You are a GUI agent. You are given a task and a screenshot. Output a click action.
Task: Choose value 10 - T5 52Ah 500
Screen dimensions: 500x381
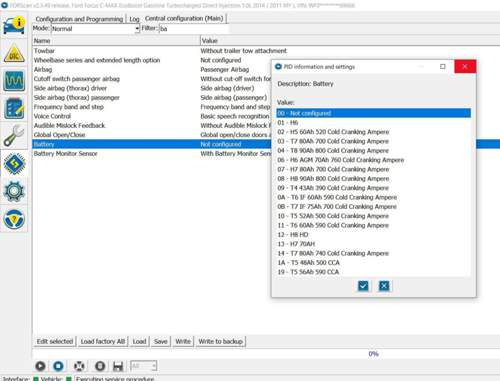[x=373, y=216]
